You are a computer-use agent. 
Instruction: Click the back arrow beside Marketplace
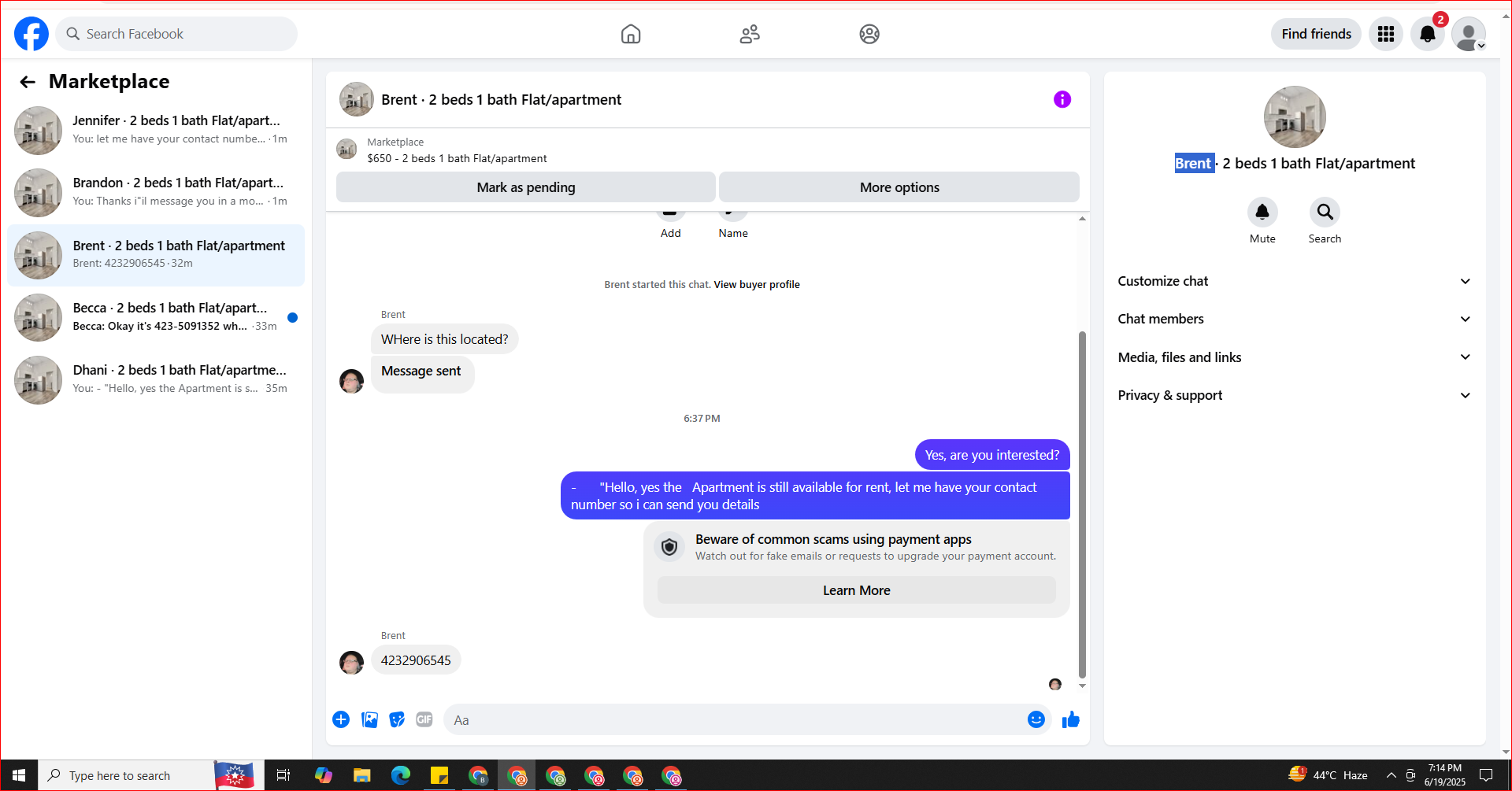pyautogui.click(x=28, y=82)
